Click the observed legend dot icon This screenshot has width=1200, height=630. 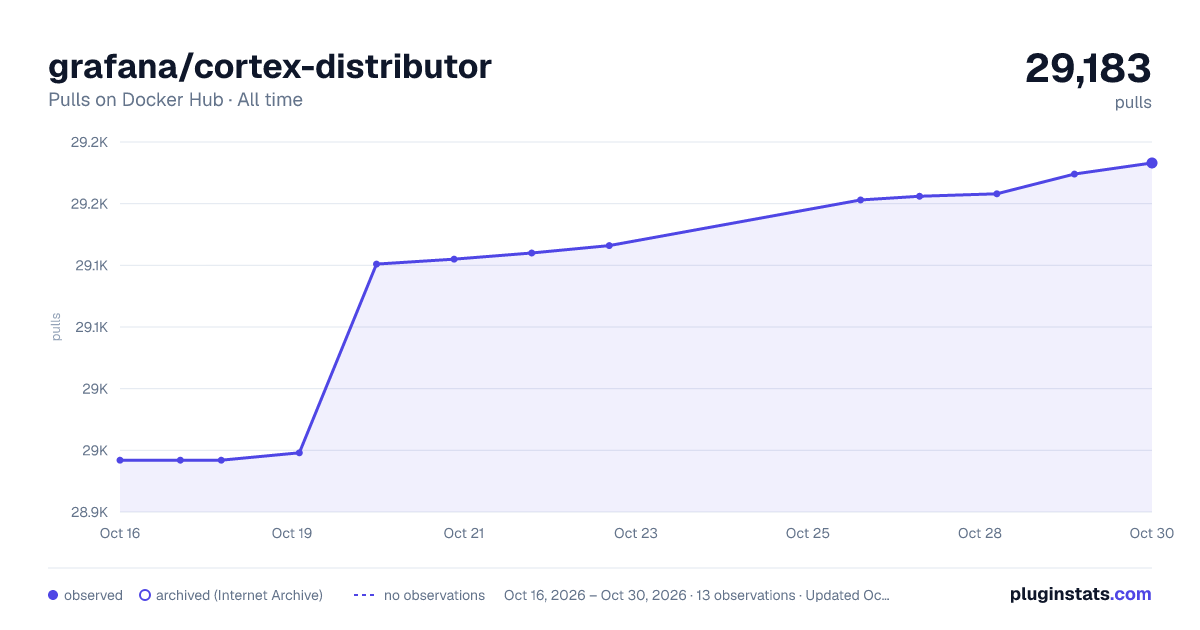coord(53,595)
